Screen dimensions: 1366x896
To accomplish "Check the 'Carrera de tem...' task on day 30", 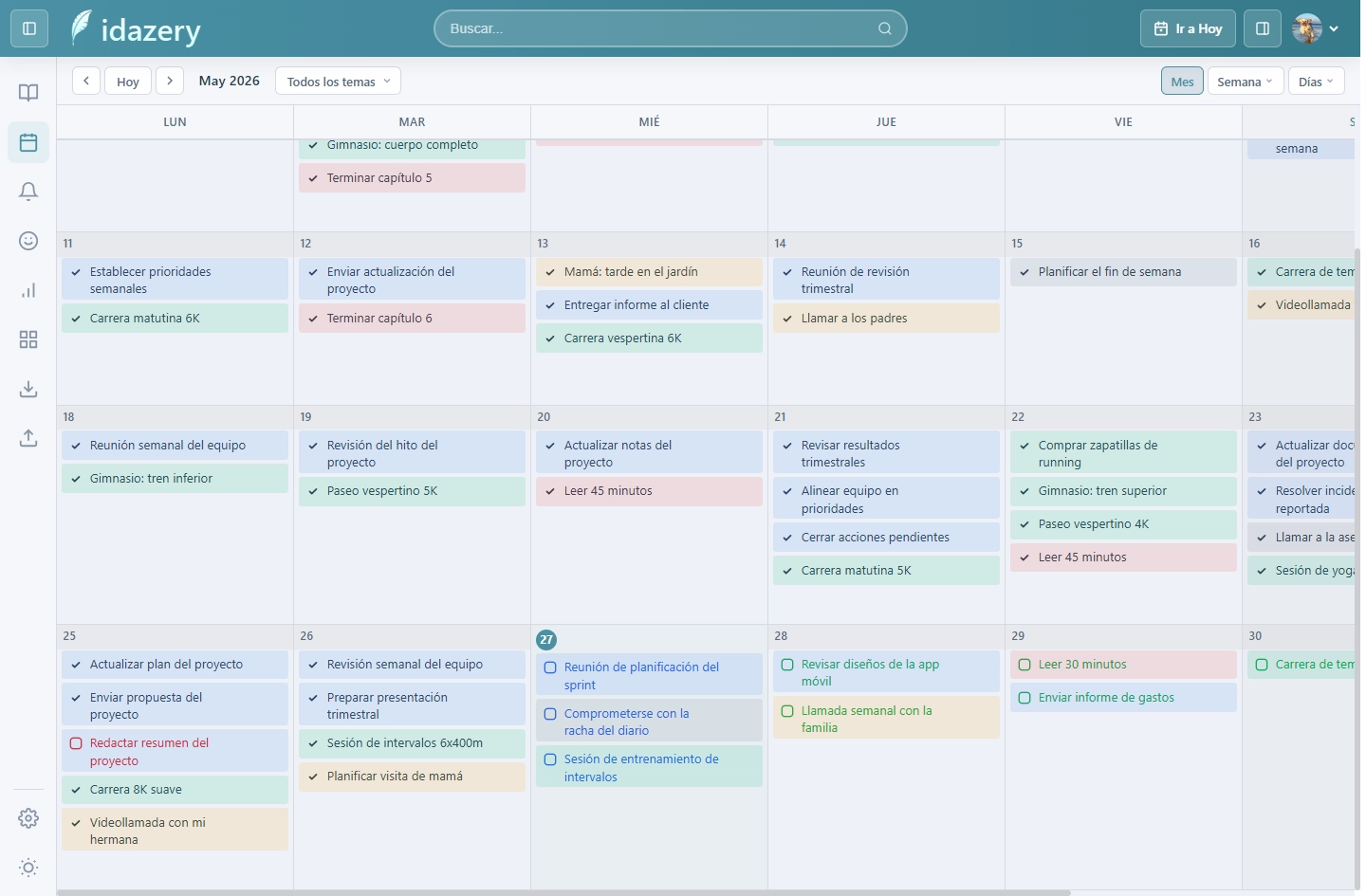I will pos(1262,665).
